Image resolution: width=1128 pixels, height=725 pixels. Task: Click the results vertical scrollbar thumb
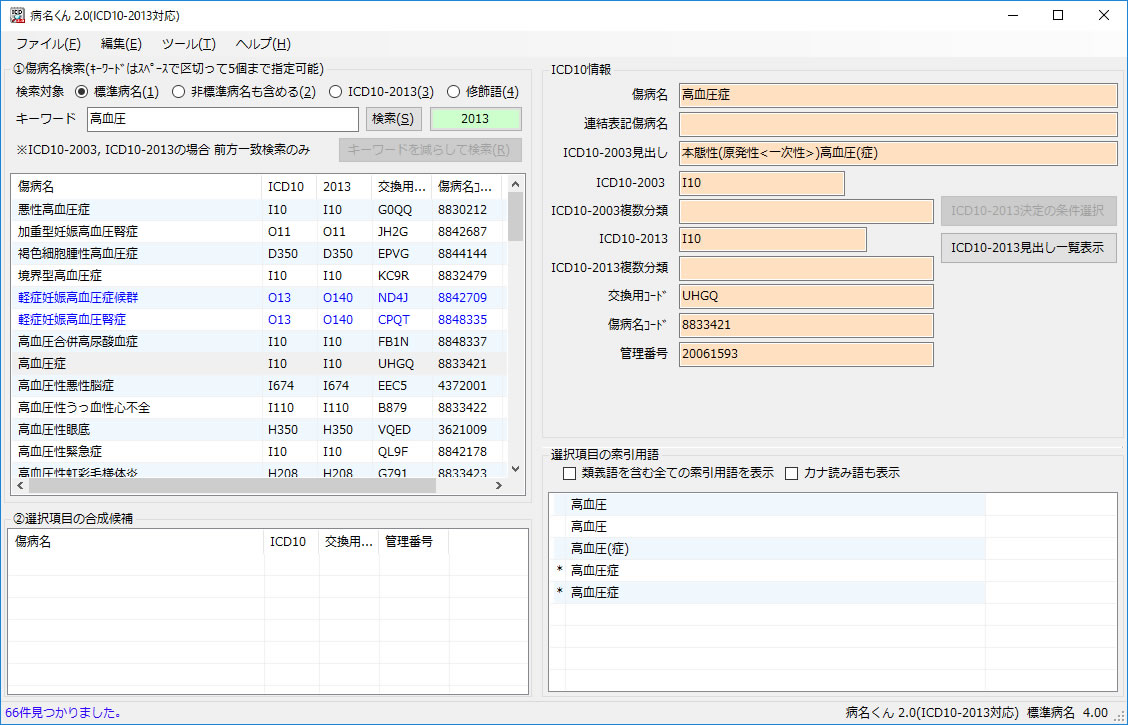pyautogui.click(x=516, y=217)
